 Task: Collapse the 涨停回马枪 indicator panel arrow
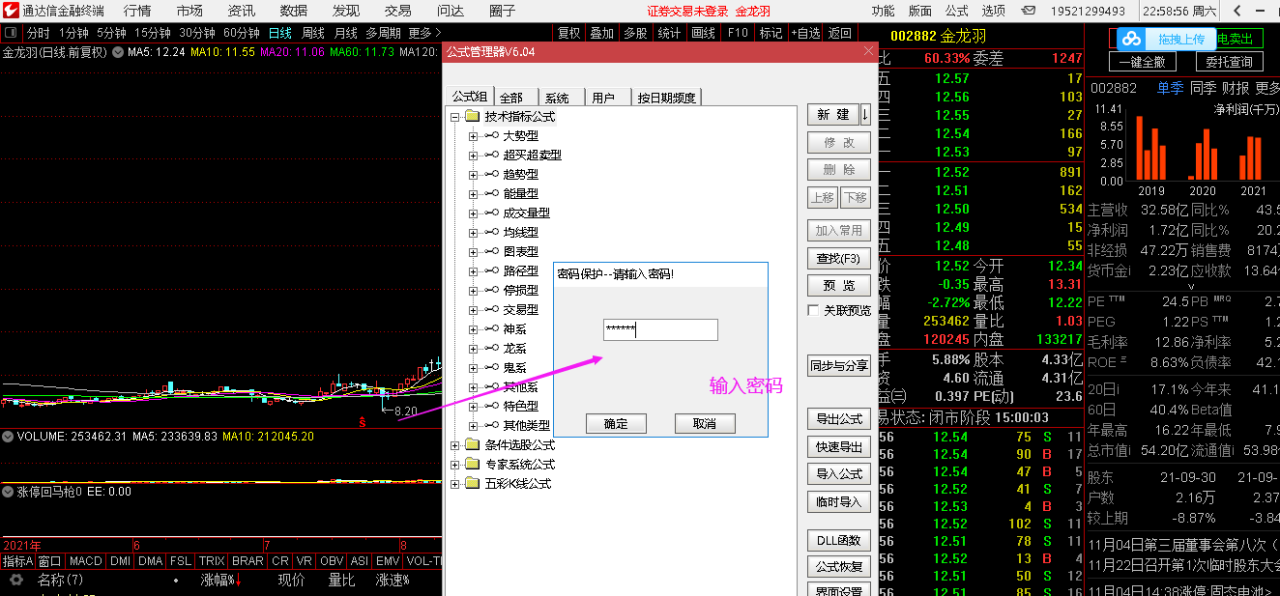tap(8, 491)
